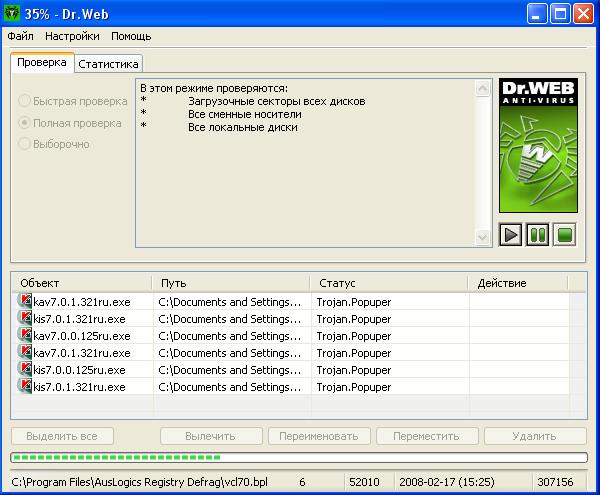This screenshot has height=495, width=600.
Task: Click scroll-down arrow in the description box
Action: 483,237
